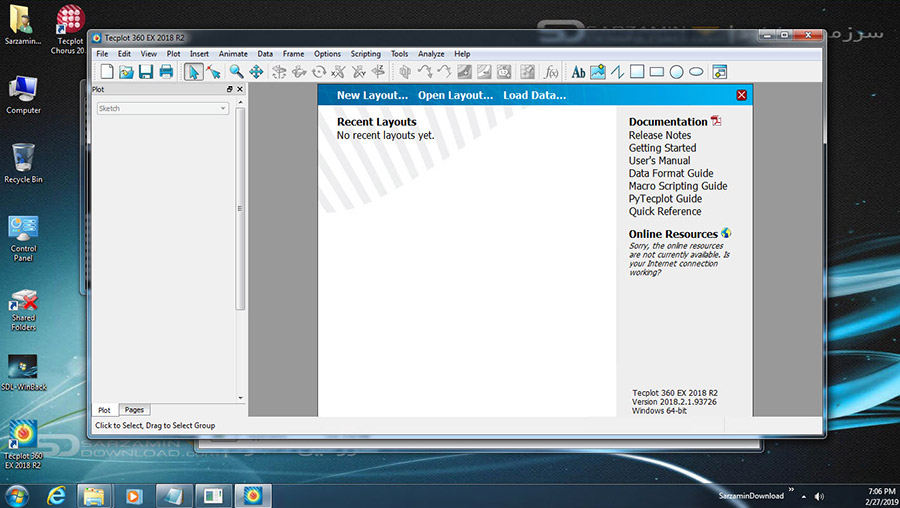
Task: Select the square shape tool
Action: (637, 72)
